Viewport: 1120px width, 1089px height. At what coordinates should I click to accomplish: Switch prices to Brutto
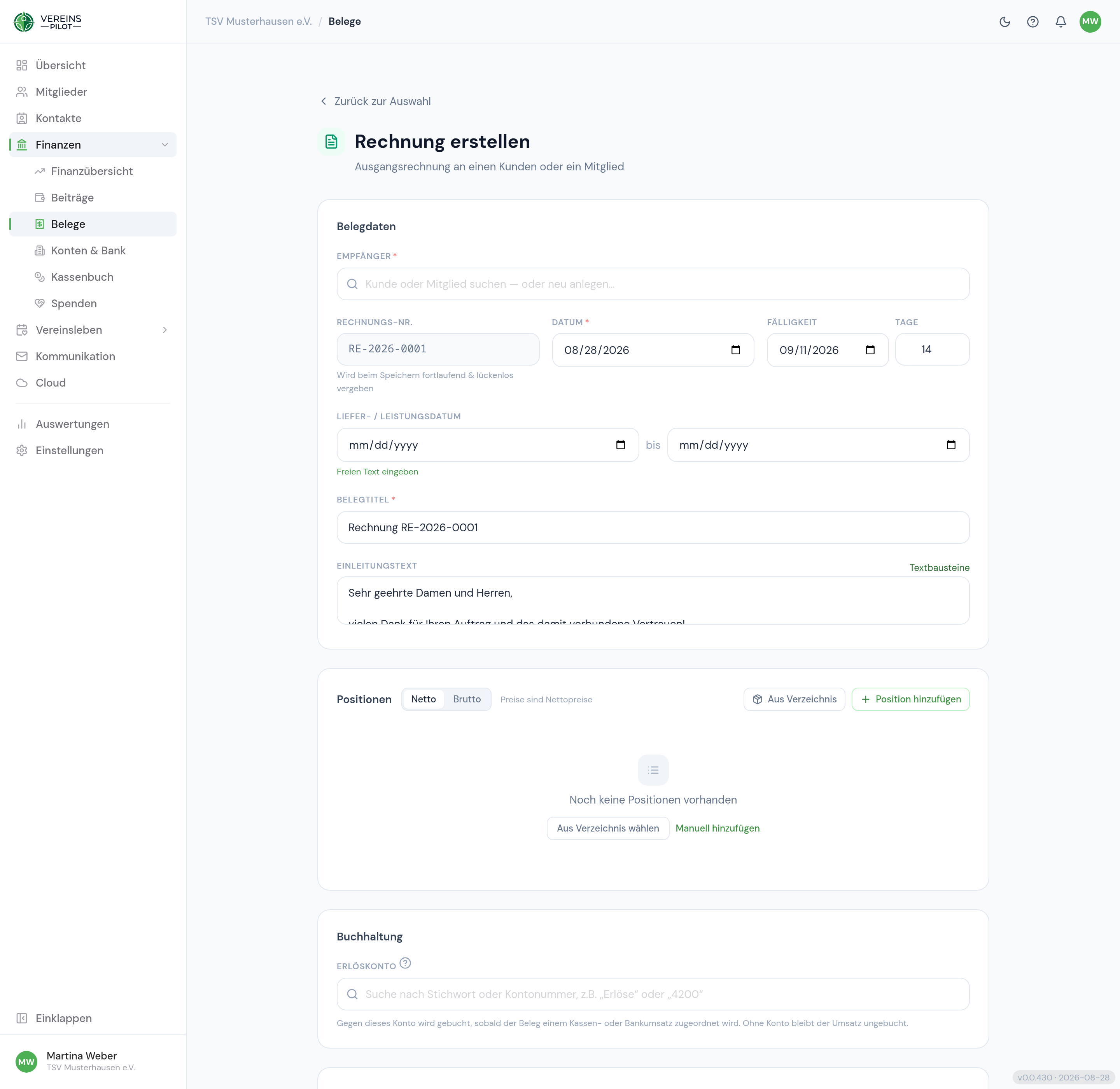467,699
